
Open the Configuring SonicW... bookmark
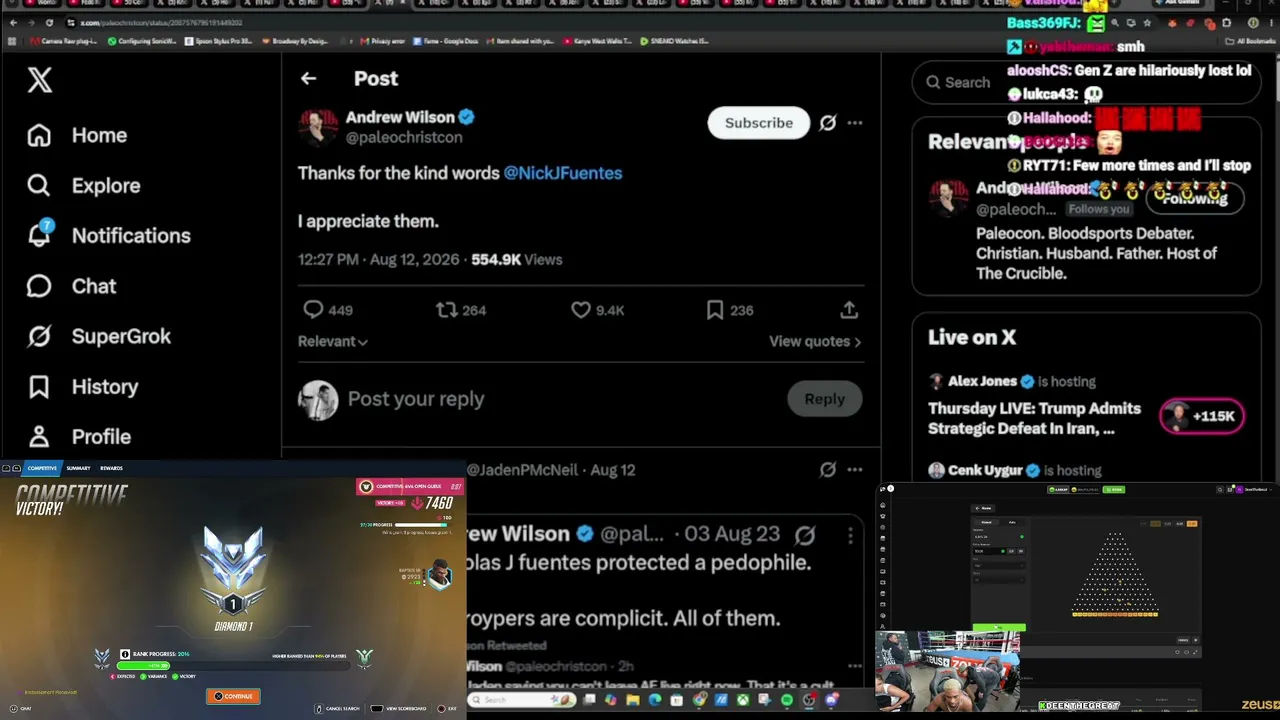(141, 41)
